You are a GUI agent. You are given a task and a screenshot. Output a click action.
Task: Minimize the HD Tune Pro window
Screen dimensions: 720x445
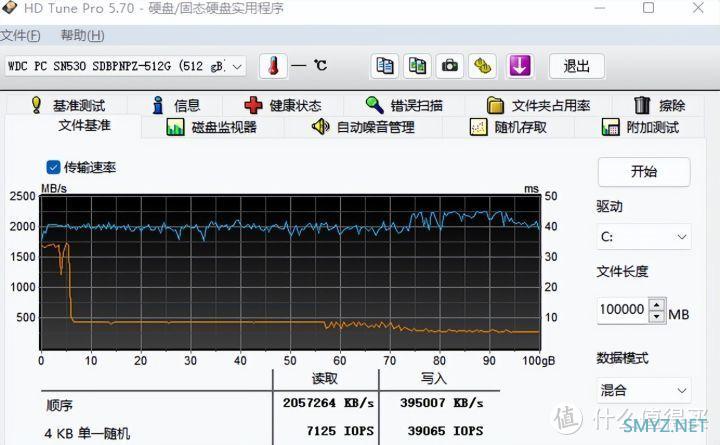tap(600, 8)
